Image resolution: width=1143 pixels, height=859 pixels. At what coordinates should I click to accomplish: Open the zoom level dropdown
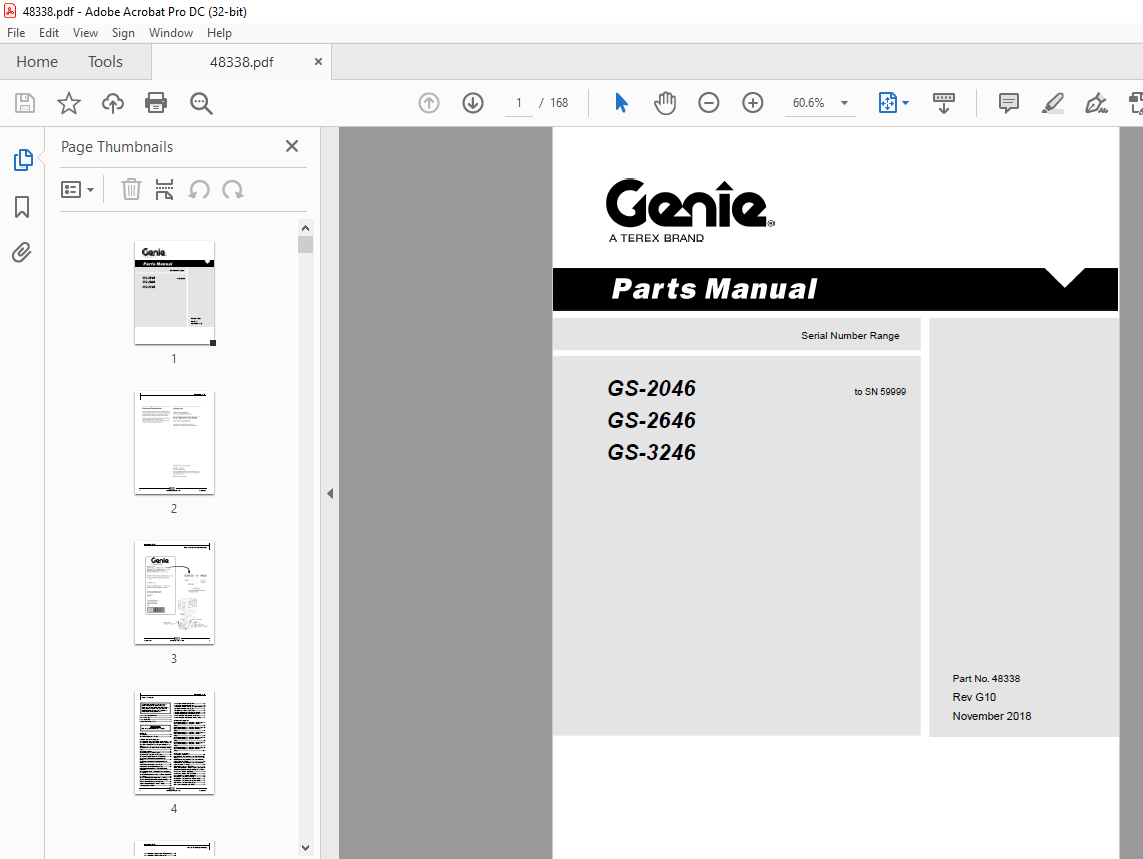[845, 103]
